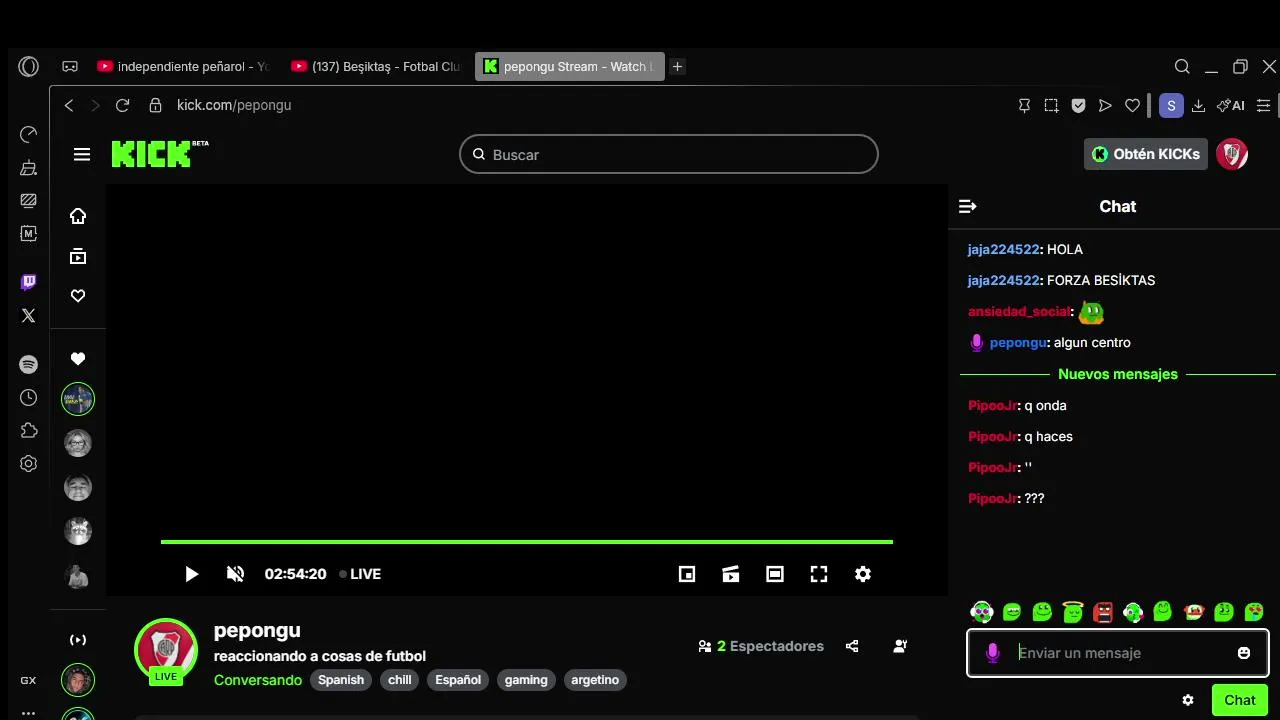This screenshot has height=720, width=1280.
Task: Open extensions cube icon in Opera sidebar
Action: click(x=28, y=431)
